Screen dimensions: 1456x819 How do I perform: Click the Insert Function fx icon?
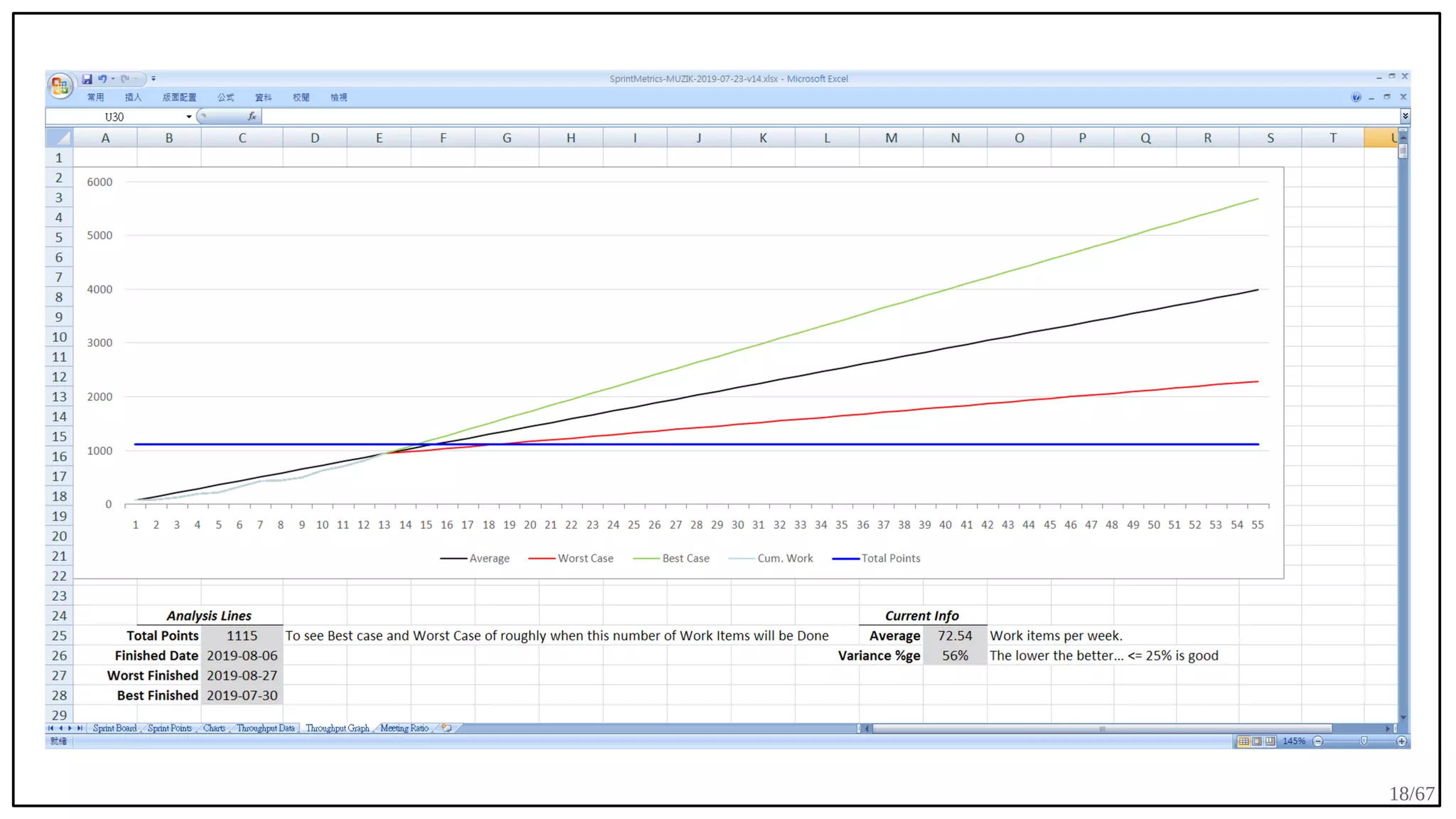tap(252, 117)
